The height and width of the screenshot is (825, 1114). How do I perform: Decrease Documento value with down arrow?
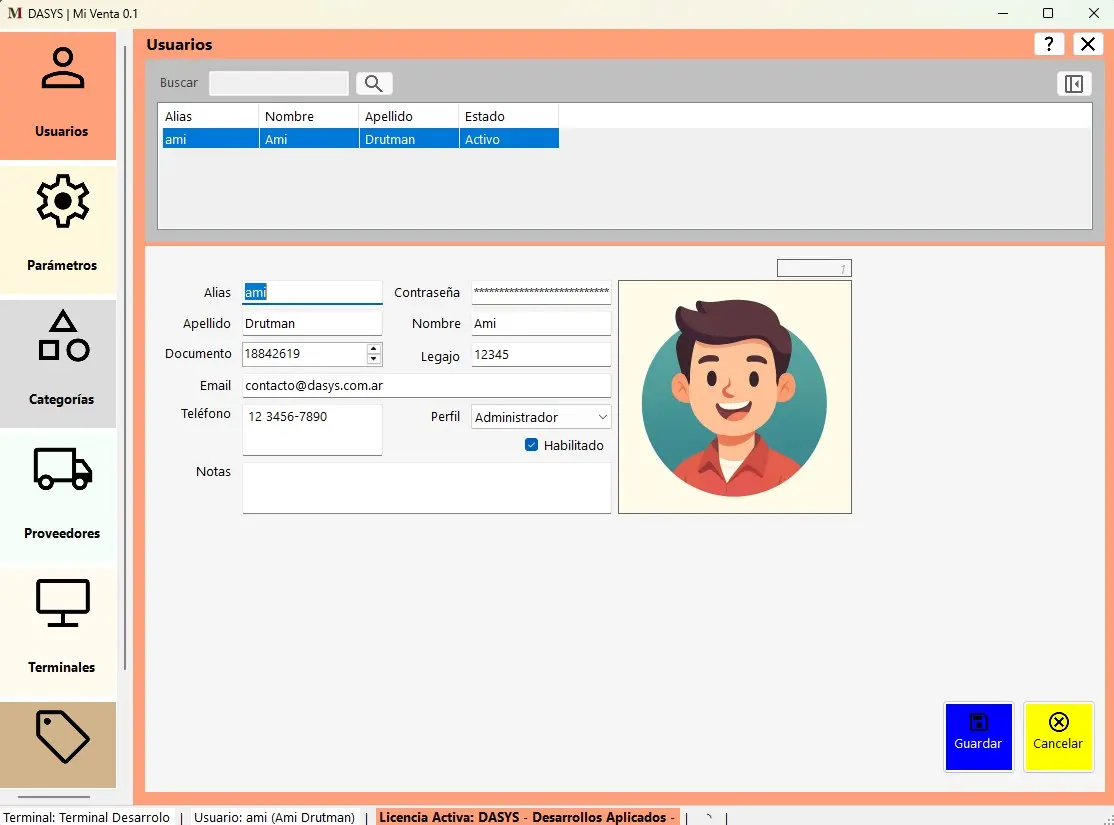374,359
